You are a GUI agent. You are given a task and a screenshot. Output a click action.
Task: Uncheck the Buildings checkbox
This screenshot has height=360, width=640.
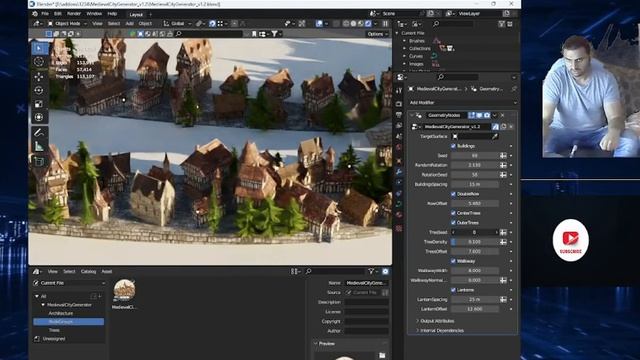click(x=453, y=146)
